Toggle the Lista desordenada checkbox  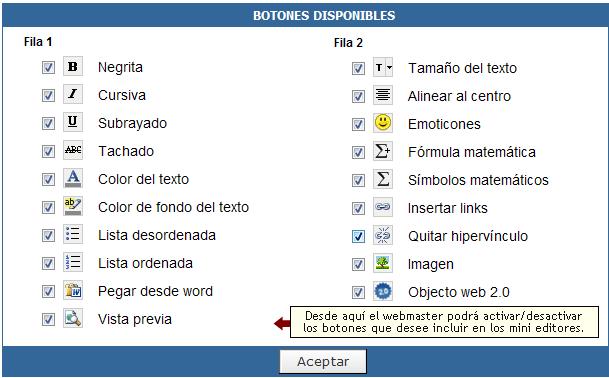[48, 235]
